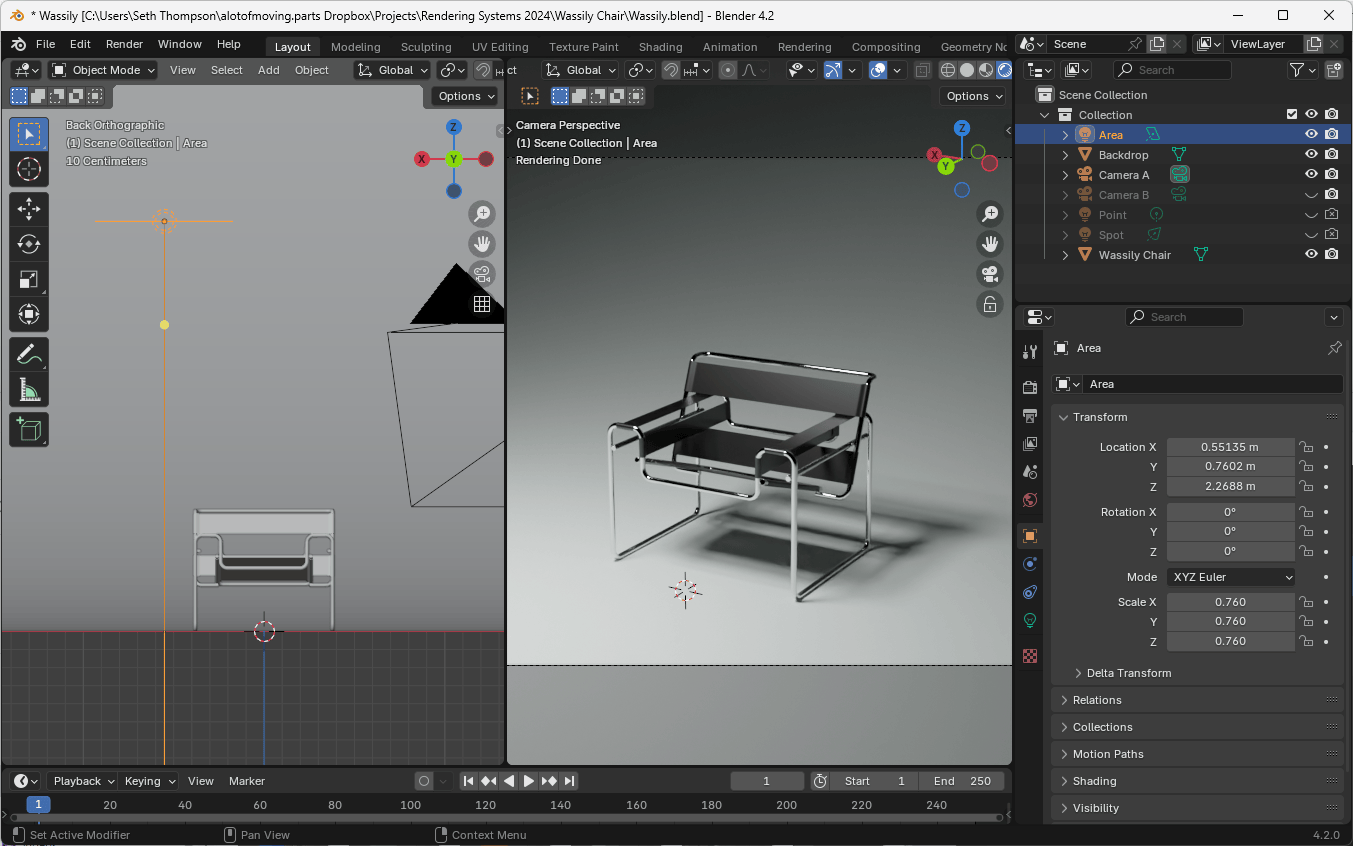The height and width of the screenshot is (846, 1353).
Task: Open the Keying dropdown
Action: [149, 781]
